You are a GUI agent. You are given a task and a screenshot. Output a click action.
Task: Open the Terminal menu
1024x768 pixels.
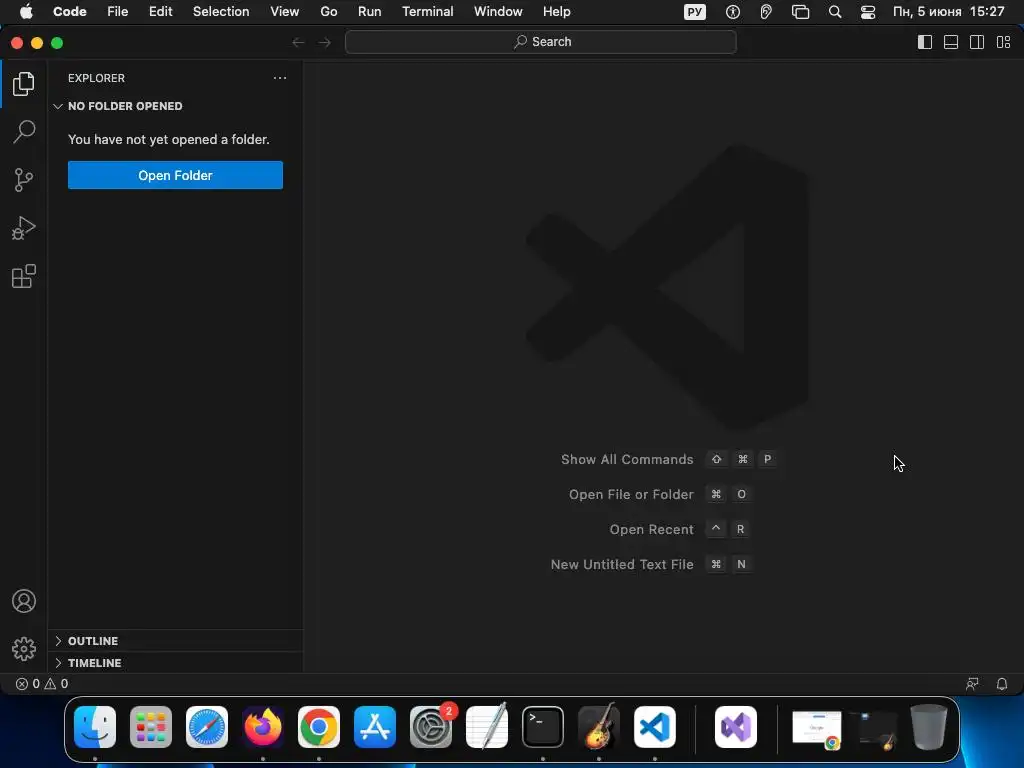[x=427, y=12]
